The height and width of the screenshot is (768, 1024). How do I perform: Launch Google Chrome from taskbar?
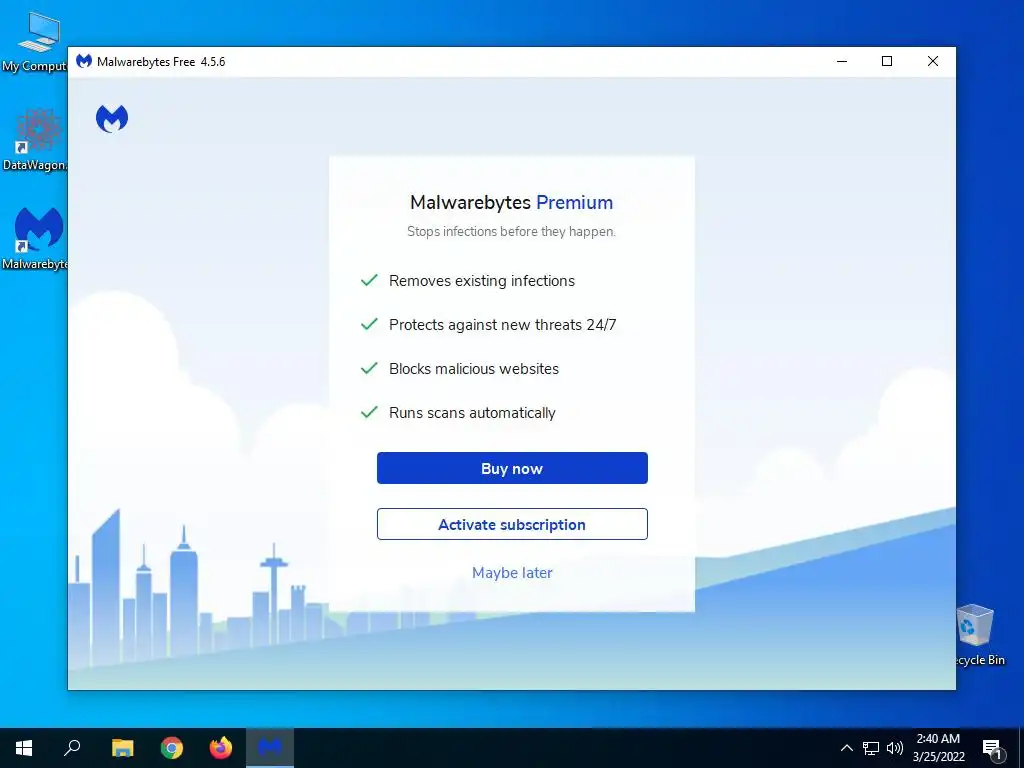coord(172,748)
